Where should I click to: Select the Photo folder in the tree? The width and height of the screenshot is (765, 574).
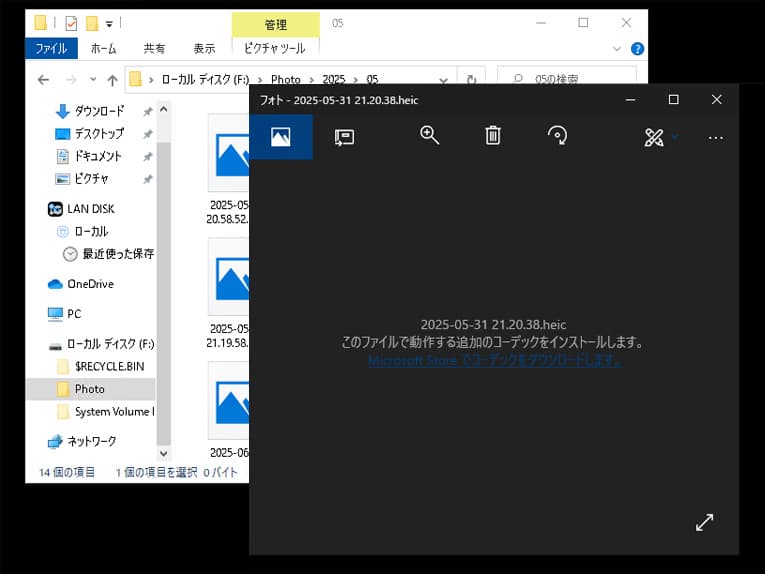click(90, 389)
